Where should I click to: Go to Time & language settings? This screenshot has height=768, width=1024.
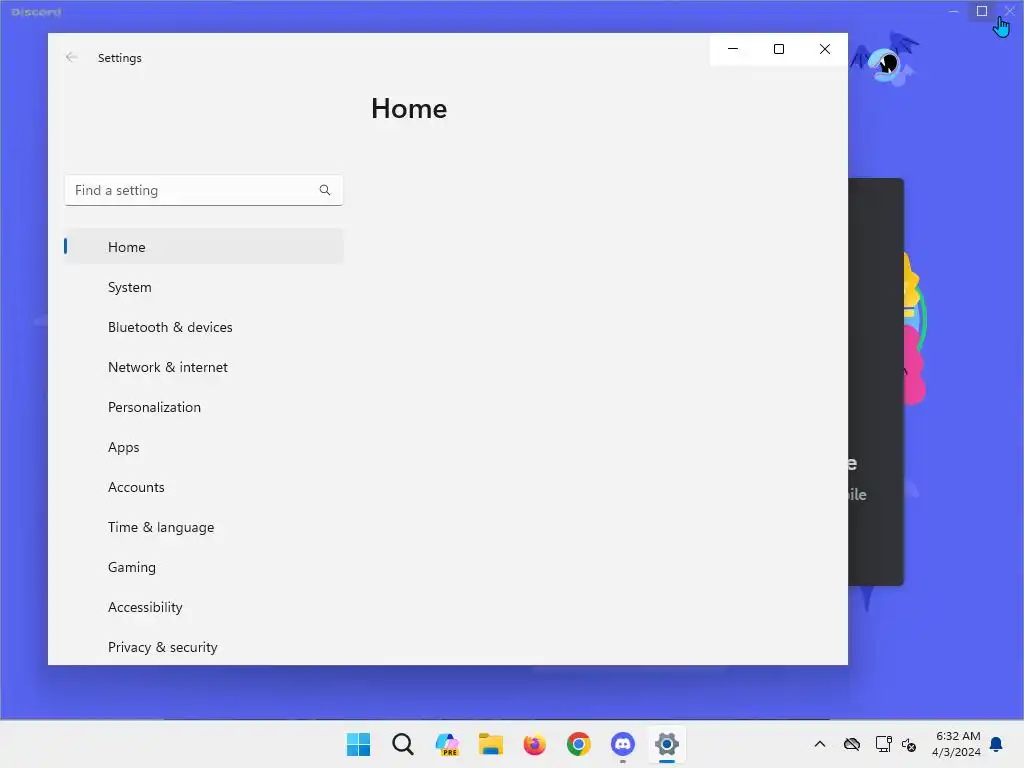click(x=204, y=527)
